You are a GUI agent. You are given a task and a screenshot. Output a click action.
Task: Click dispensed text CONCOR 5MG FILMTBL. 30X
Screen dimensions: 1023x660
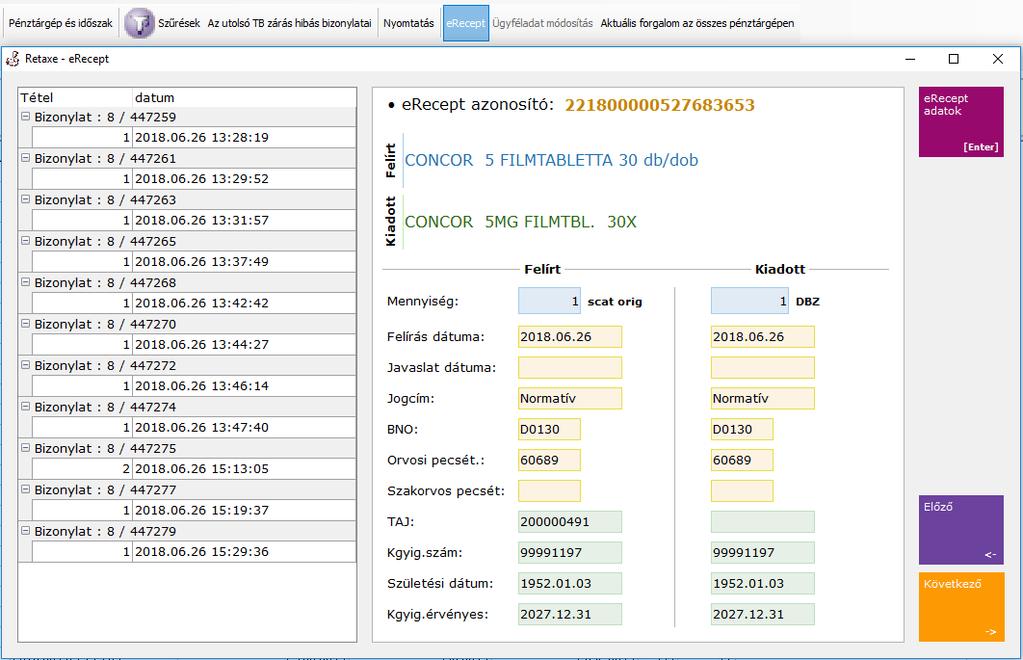pos(520,222)
